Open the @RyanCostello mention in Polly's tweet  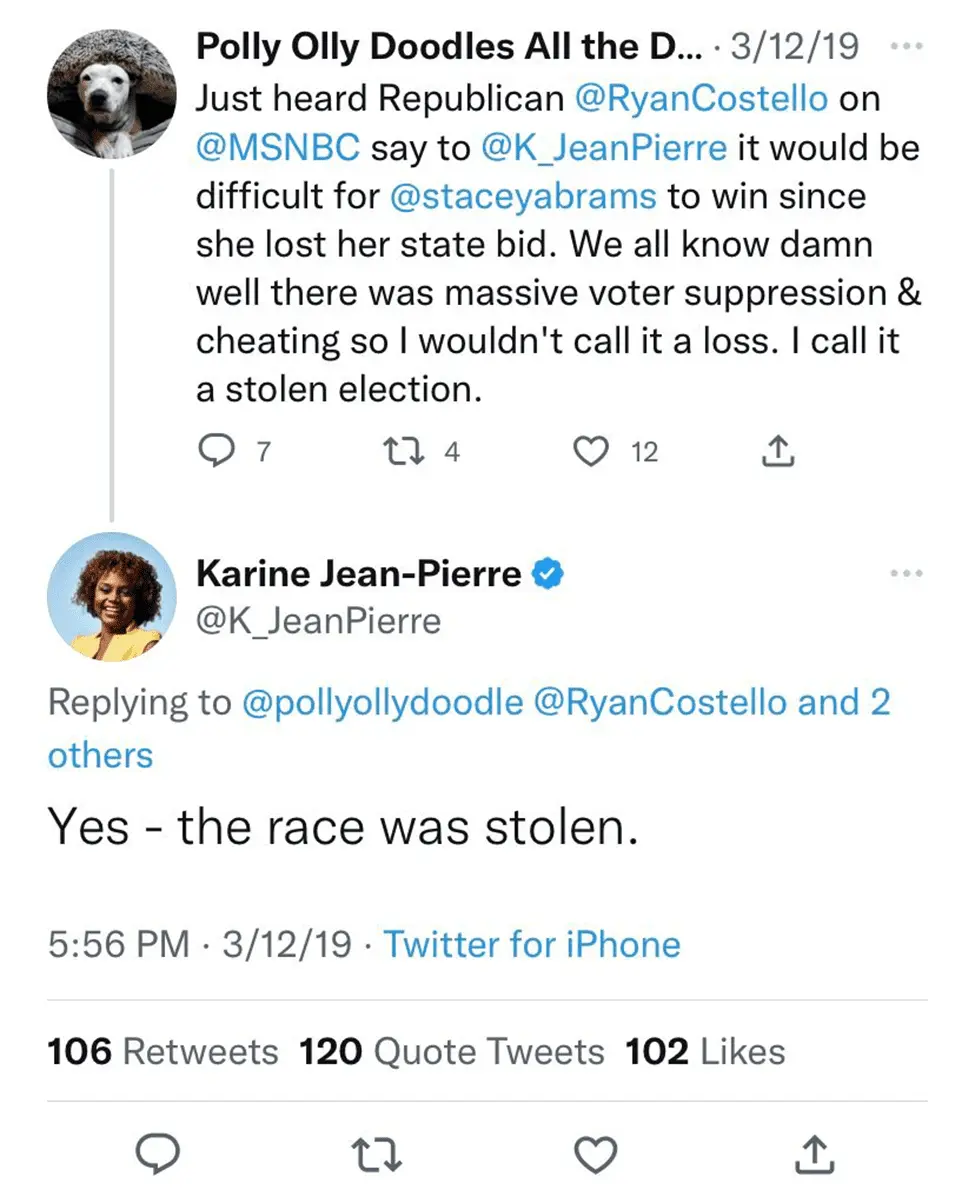(702, 99)
